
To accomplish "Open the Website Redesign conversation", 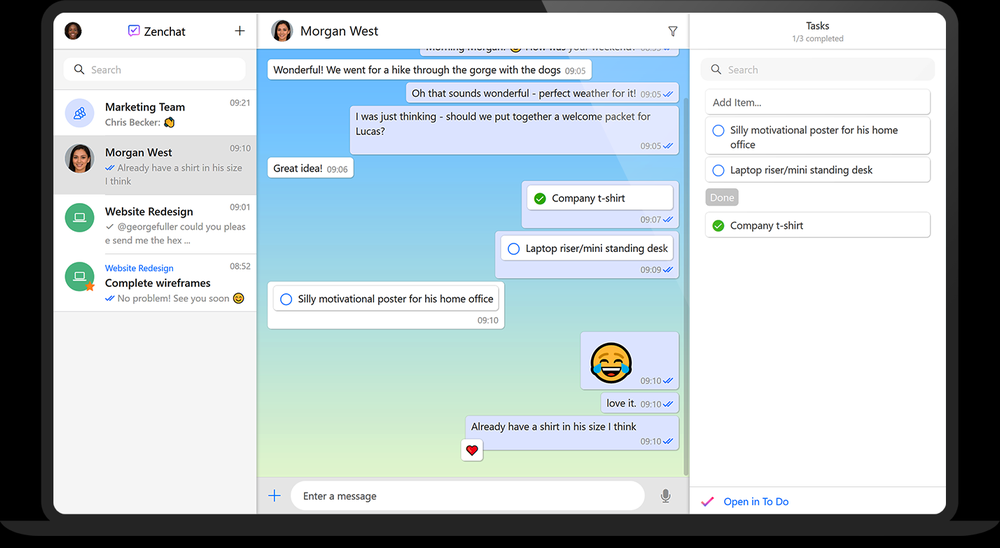I will [155, 225].
